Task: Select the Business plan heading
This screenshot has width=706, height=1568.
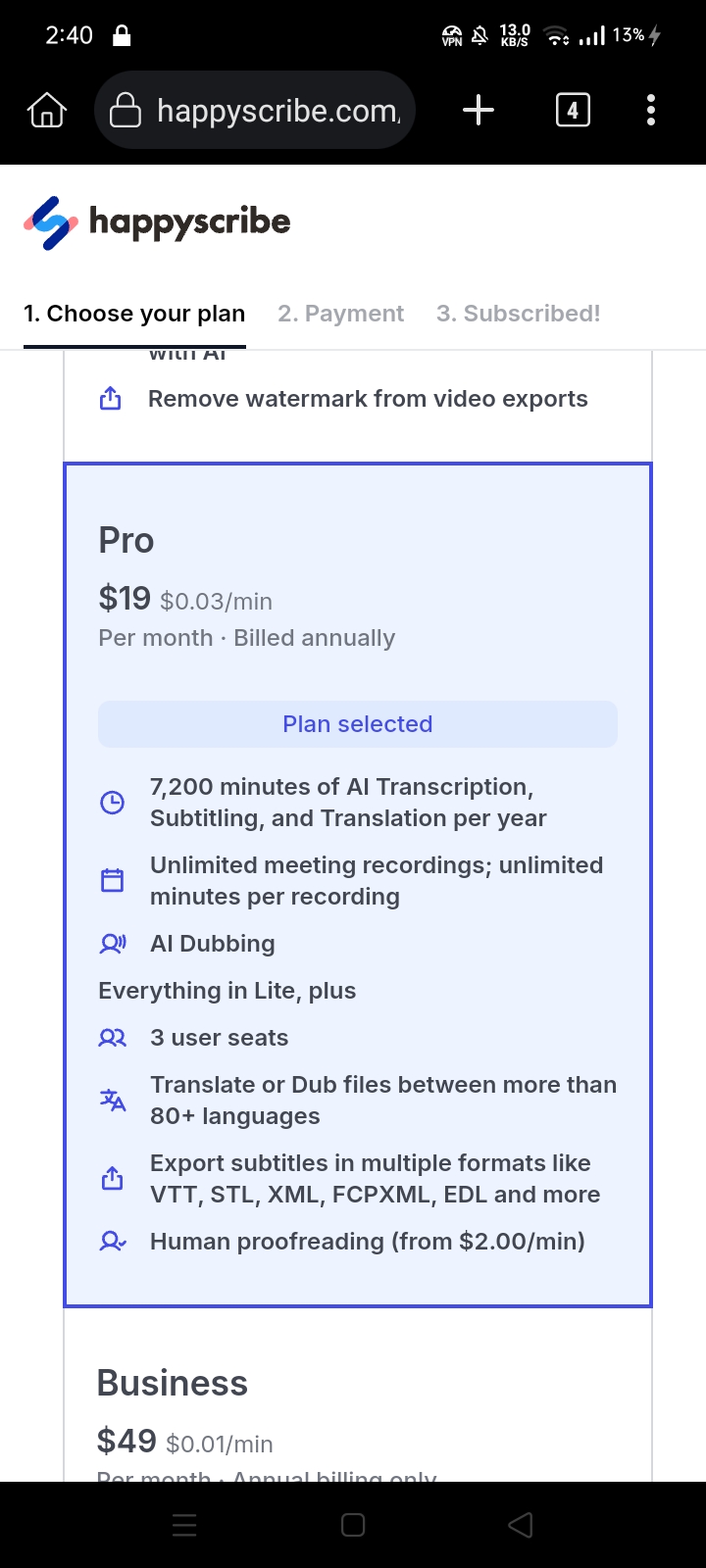Action: [x=173, y=1383]
